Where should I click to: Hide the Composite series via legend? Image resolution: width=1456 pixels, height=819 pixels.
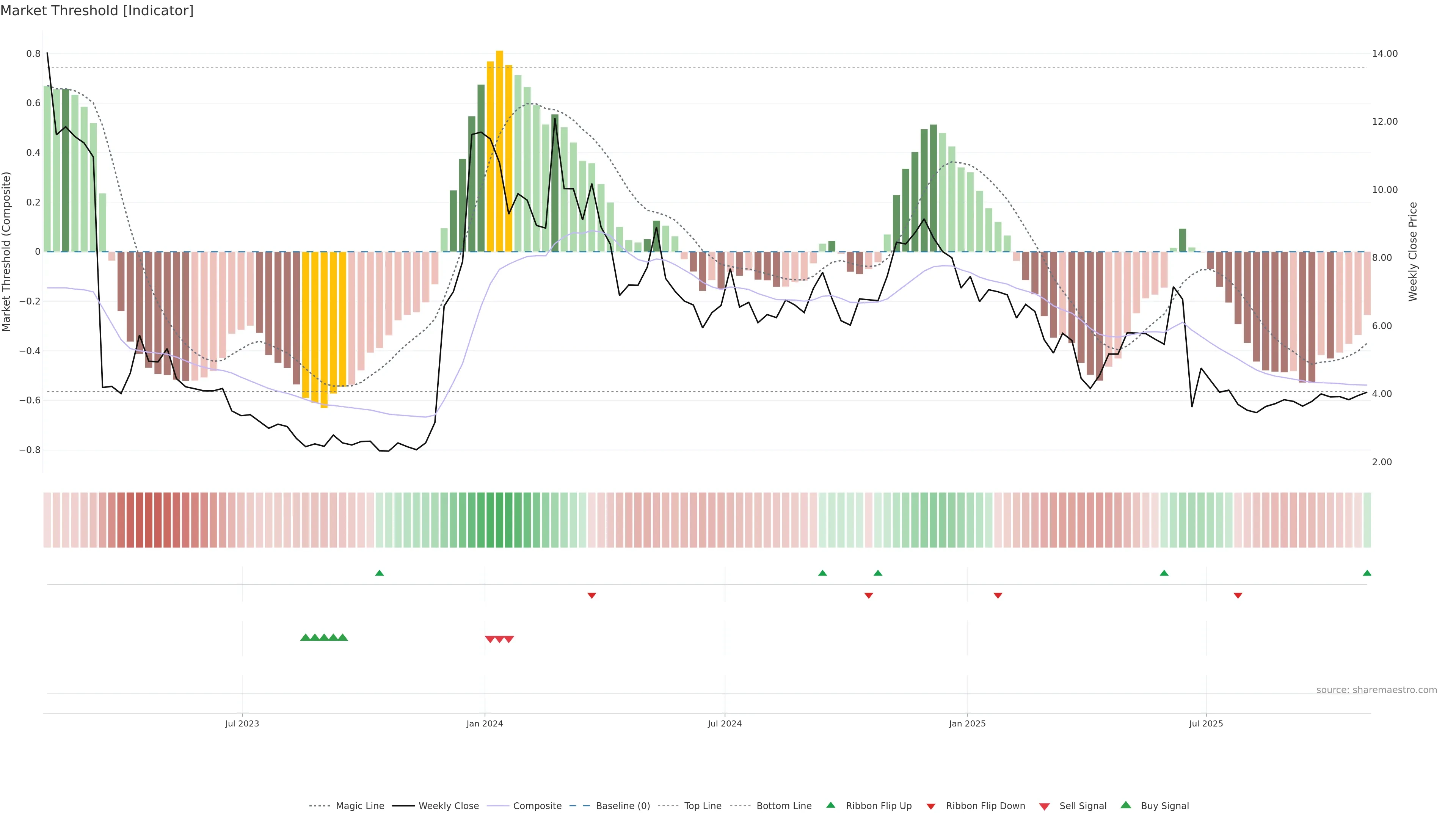(537, 806)
